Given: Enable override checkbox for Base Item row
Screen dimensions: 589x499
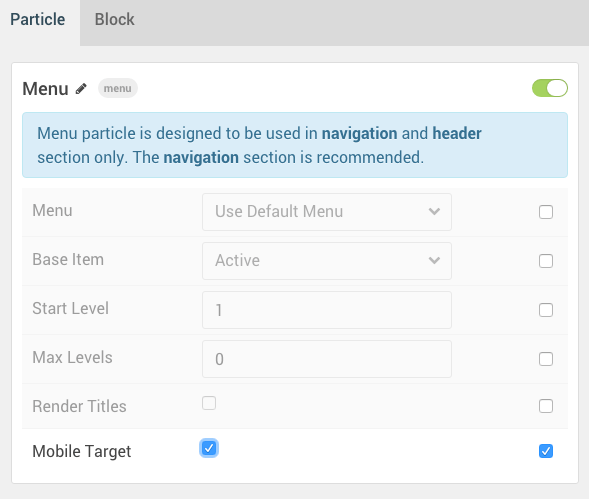Looking at the screenshot, I should [546, 261].
